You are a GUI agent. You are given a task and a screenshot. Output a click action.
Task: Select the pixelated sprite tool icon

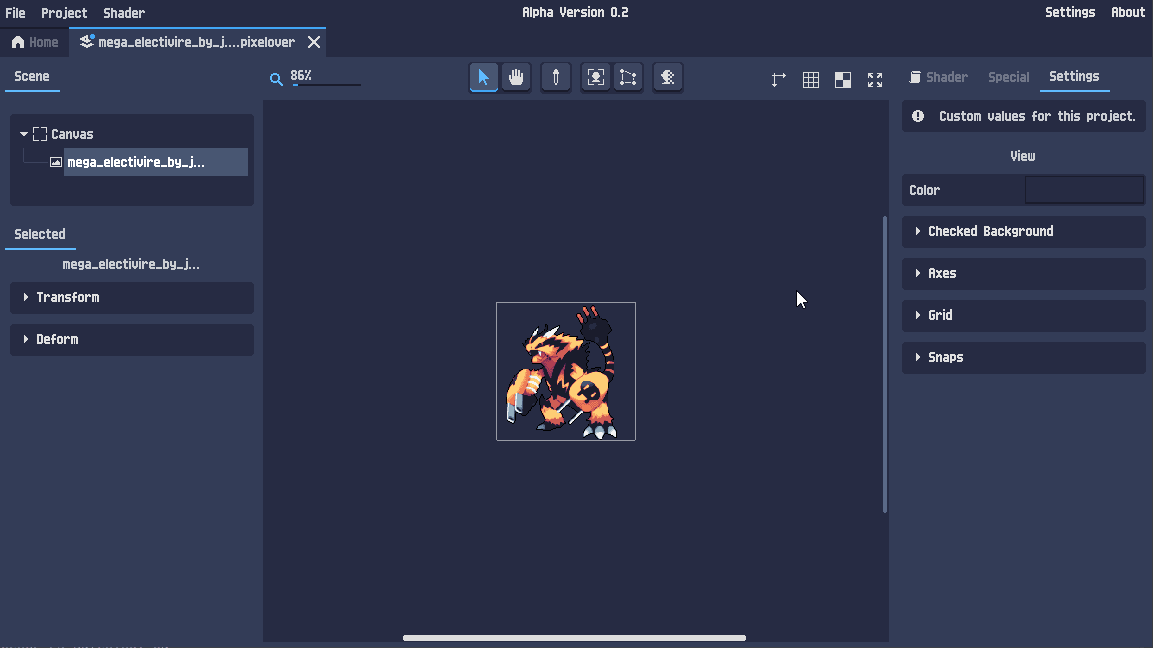click(668, 77)
